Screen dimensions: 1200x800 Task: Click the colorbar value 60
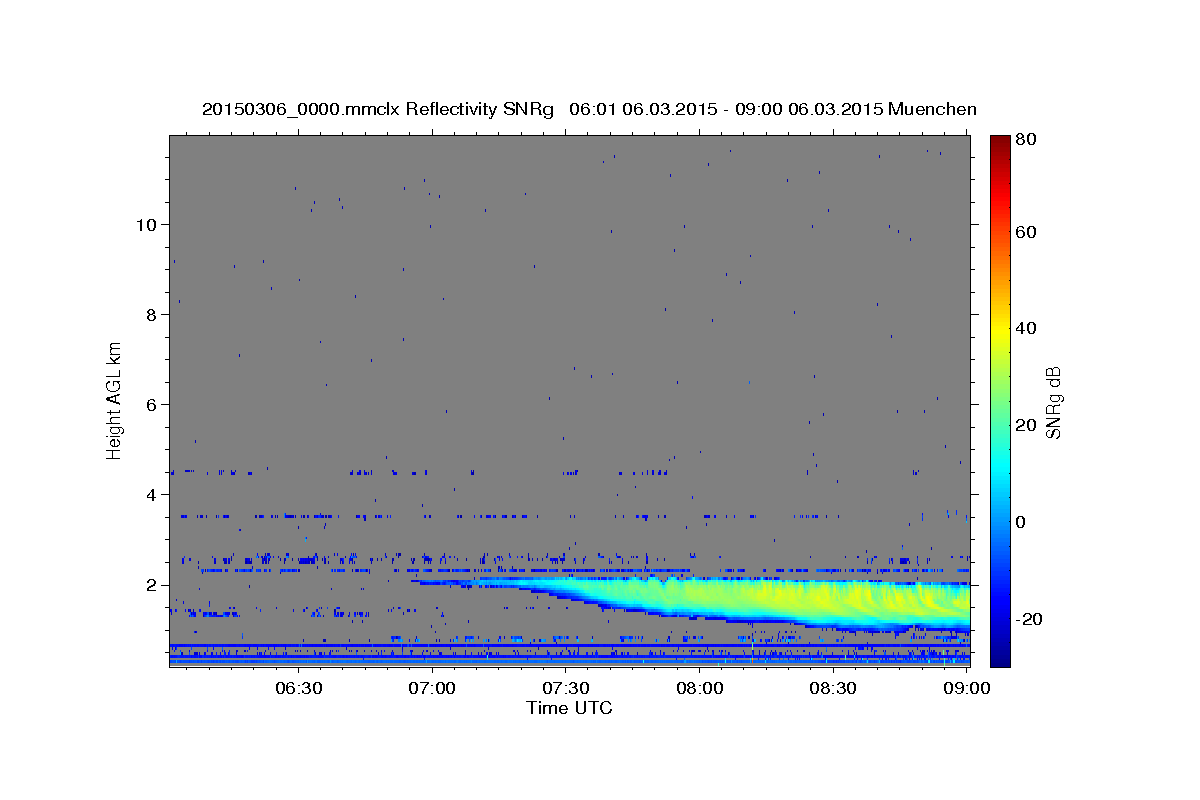point(1027,232)
